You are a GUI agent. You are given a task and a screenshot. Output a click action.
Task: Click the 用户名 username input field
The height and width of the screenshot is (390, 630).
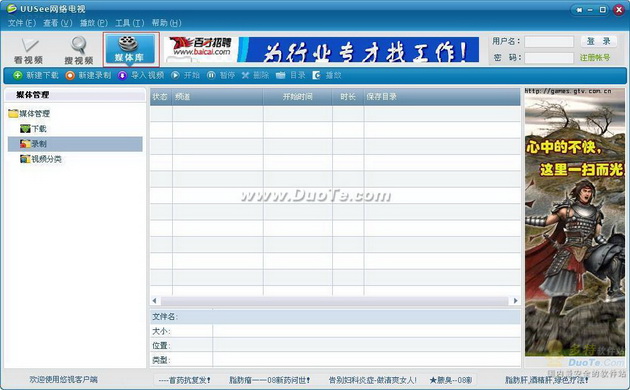[x=549, y=41]
